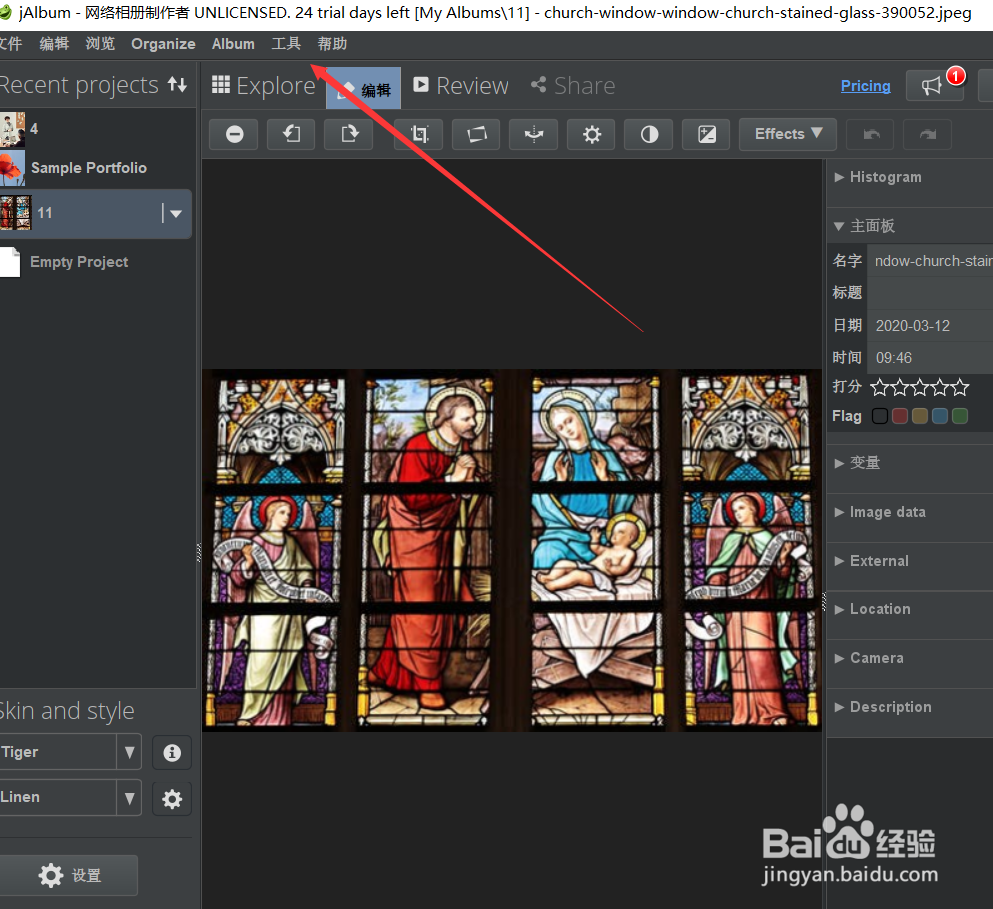Toggle the Recent projects sort arrows
Image resolution: width=993 pixels, height=909 pixels.
(177, 84)
